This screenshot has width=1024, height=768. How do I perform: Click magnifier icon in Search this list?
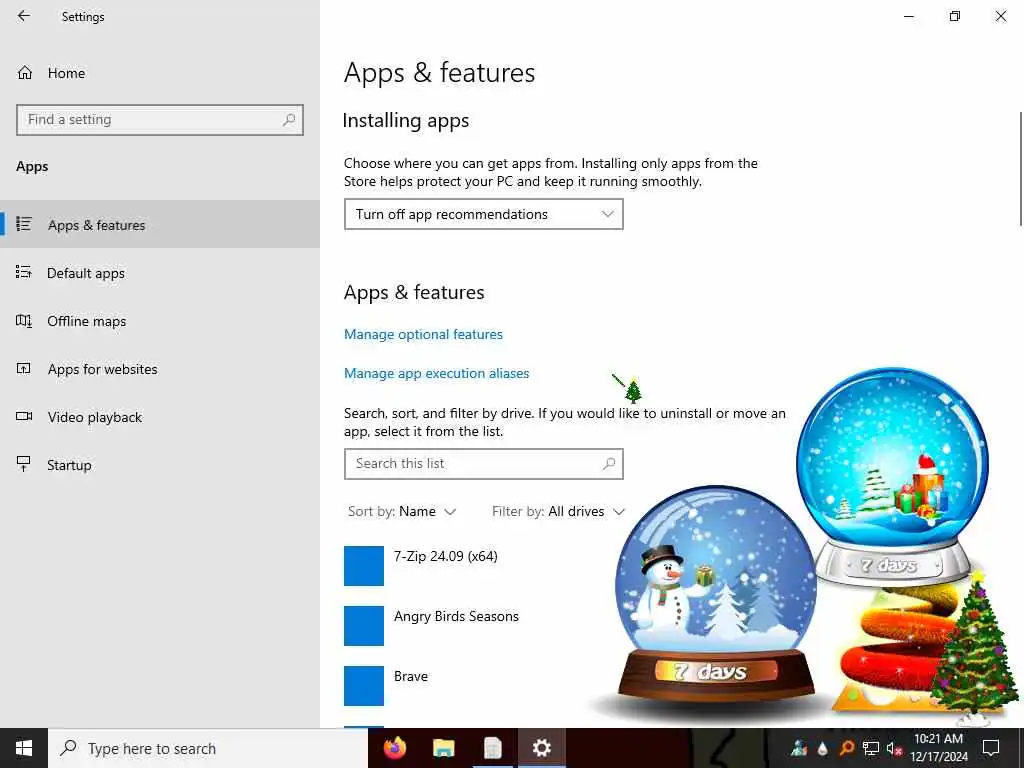[609, 464]
